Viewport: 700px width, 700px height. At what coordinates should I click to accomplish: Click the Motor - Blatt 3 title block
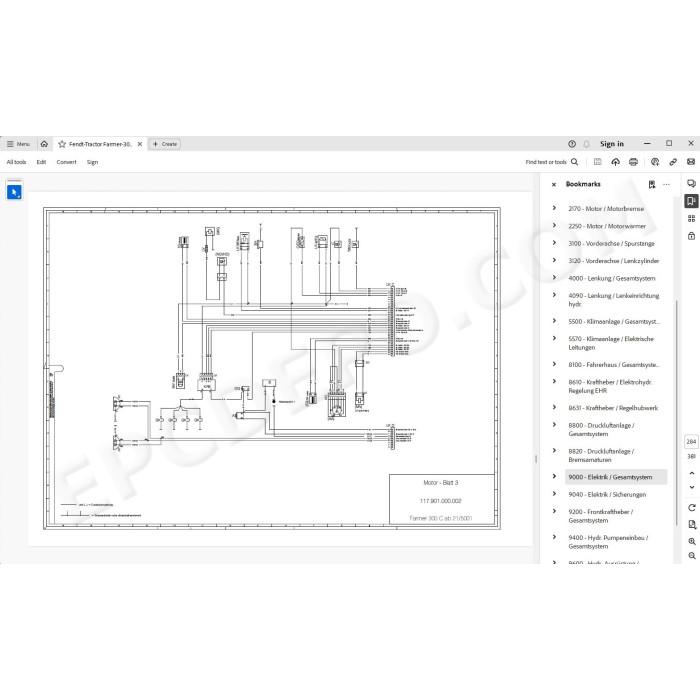tap(442, 499)
